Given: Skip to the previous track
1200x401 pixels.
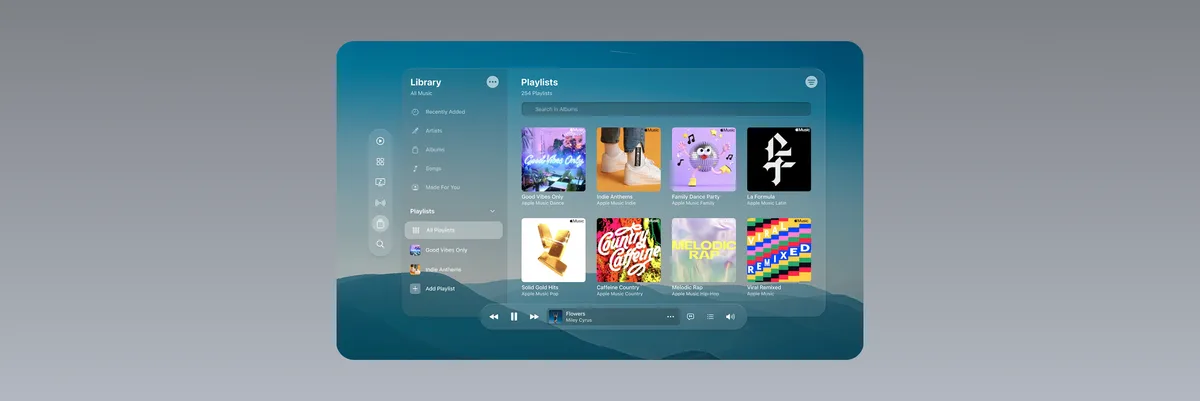Looking at the screenshot, I should point(494,316).
